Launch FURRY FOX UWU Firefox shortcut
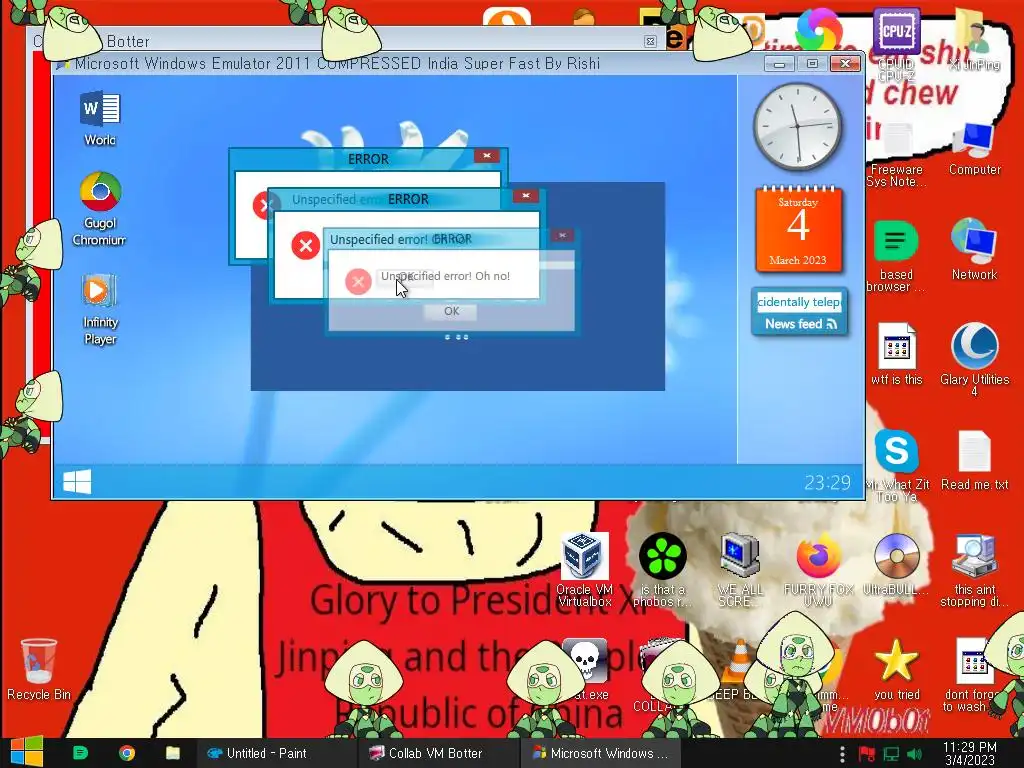 click(x=818, y=569)
